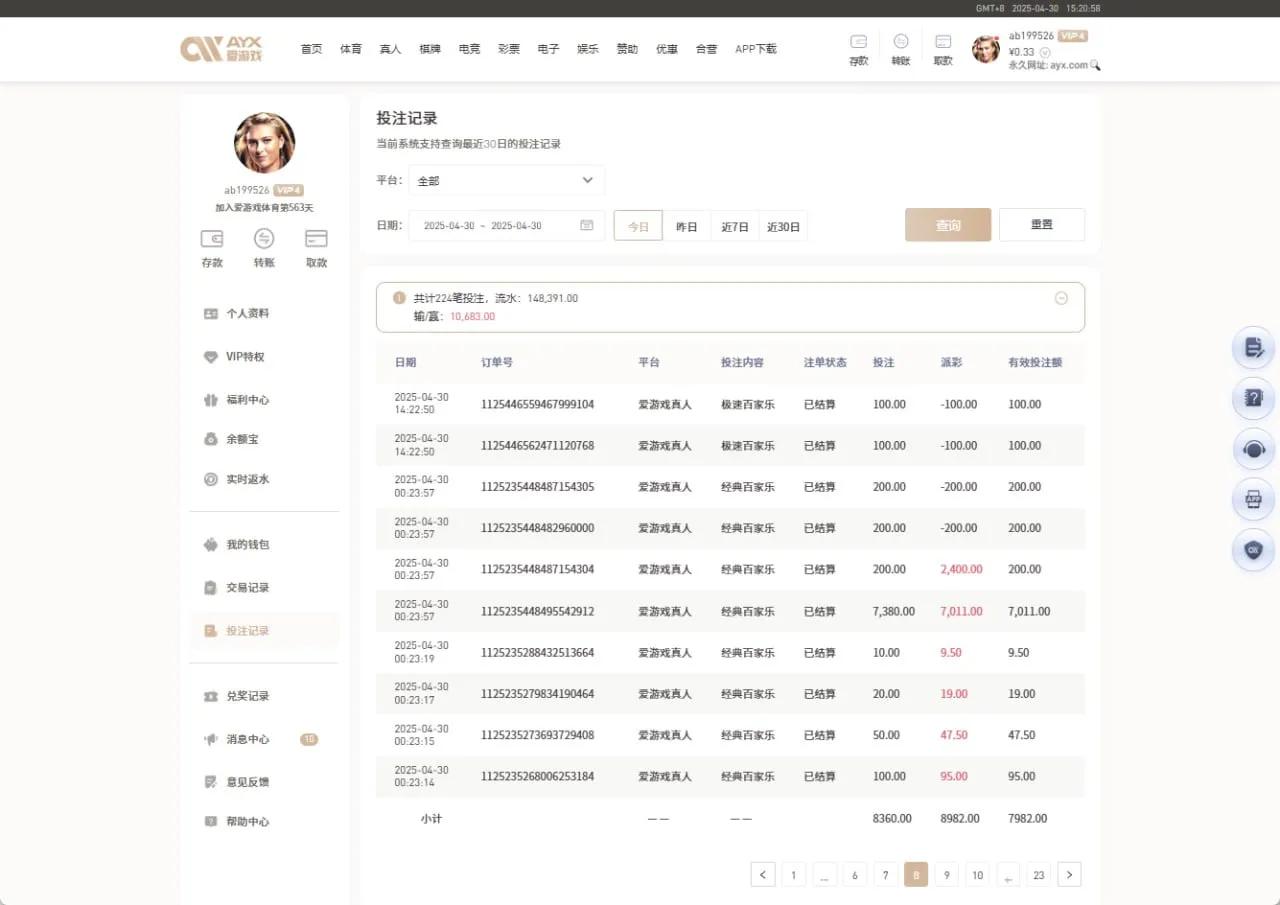Switch to 彩票 lottery section
This screenshot has height=905, width=1280.
coord(509,48)
